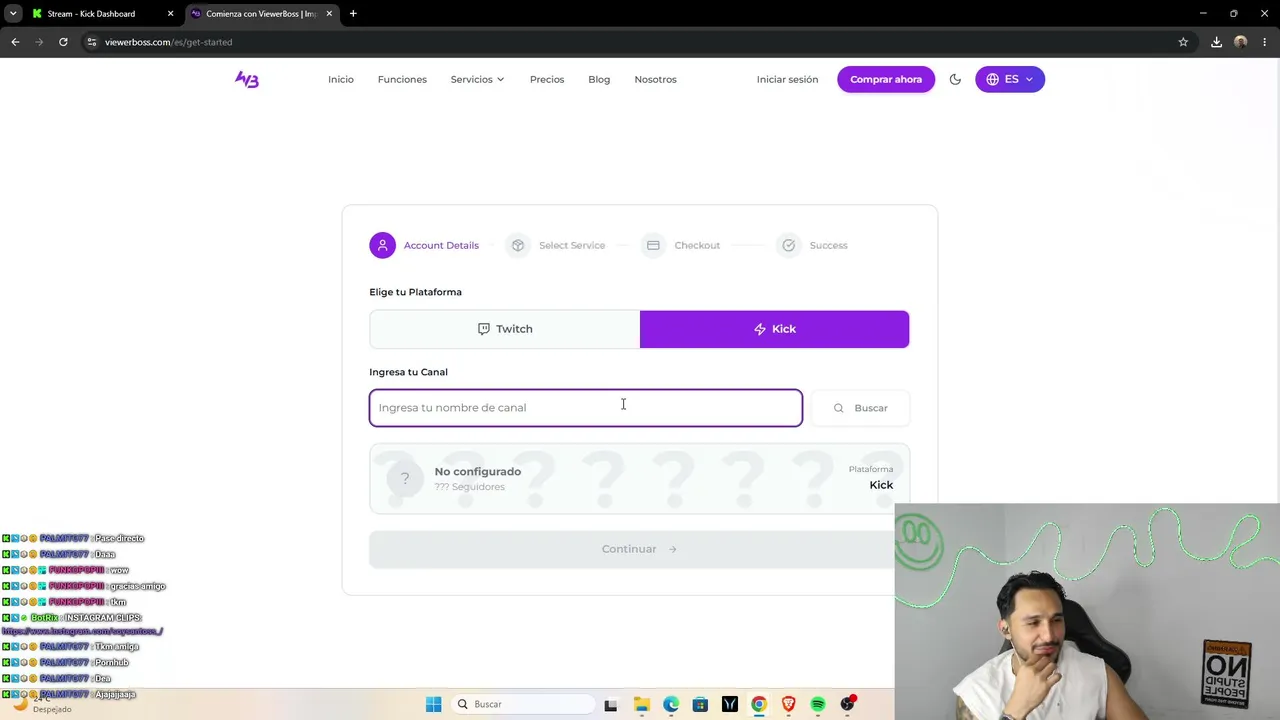
Task: Launch Microsoft Edge from the taskbar
Action: [671, 704]
